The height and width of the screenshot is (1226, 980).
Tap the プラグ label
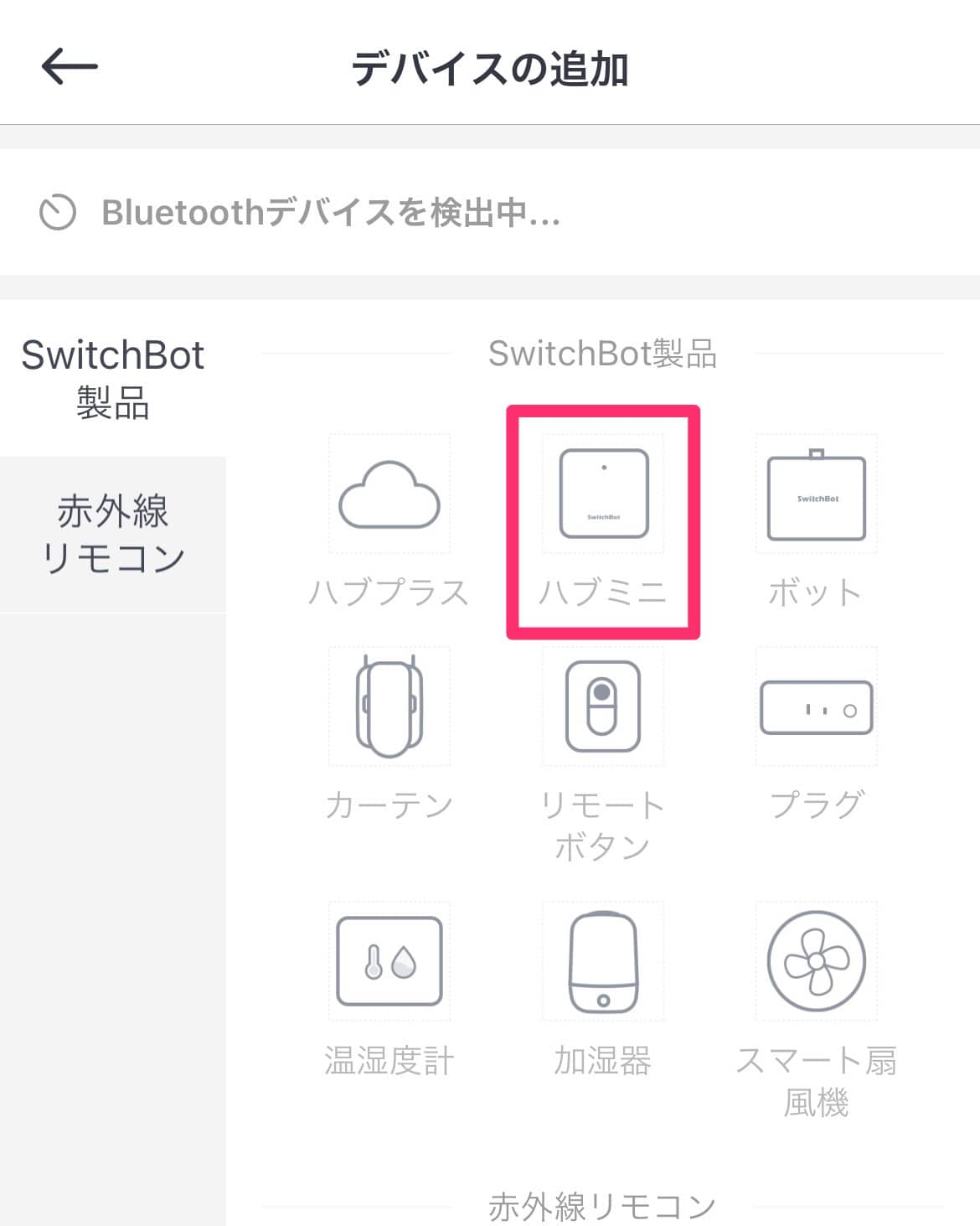pyautogui.click(x=817, y=804)
